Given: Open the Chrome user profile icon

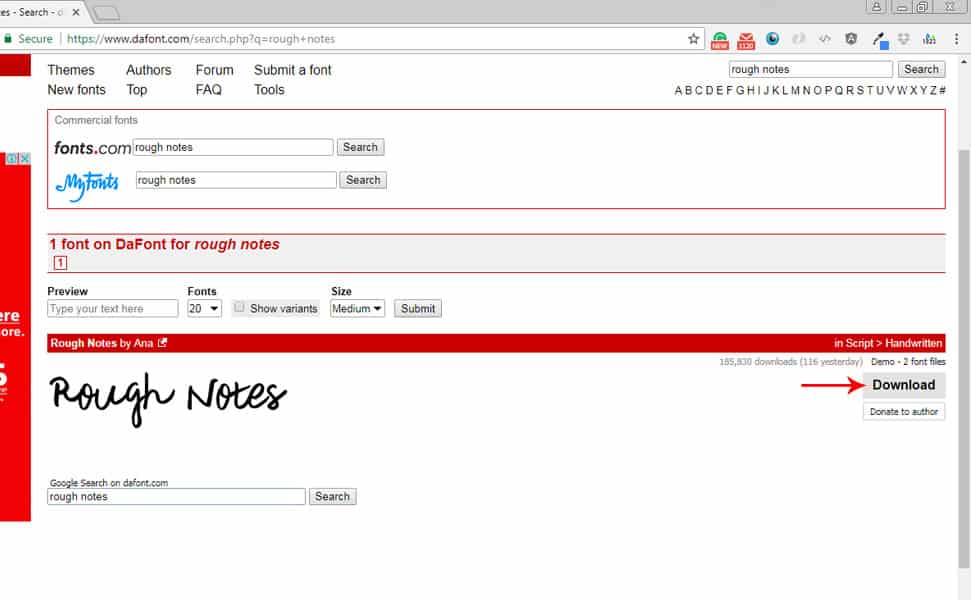Looking at the screenshot, I should coord(876,7).
